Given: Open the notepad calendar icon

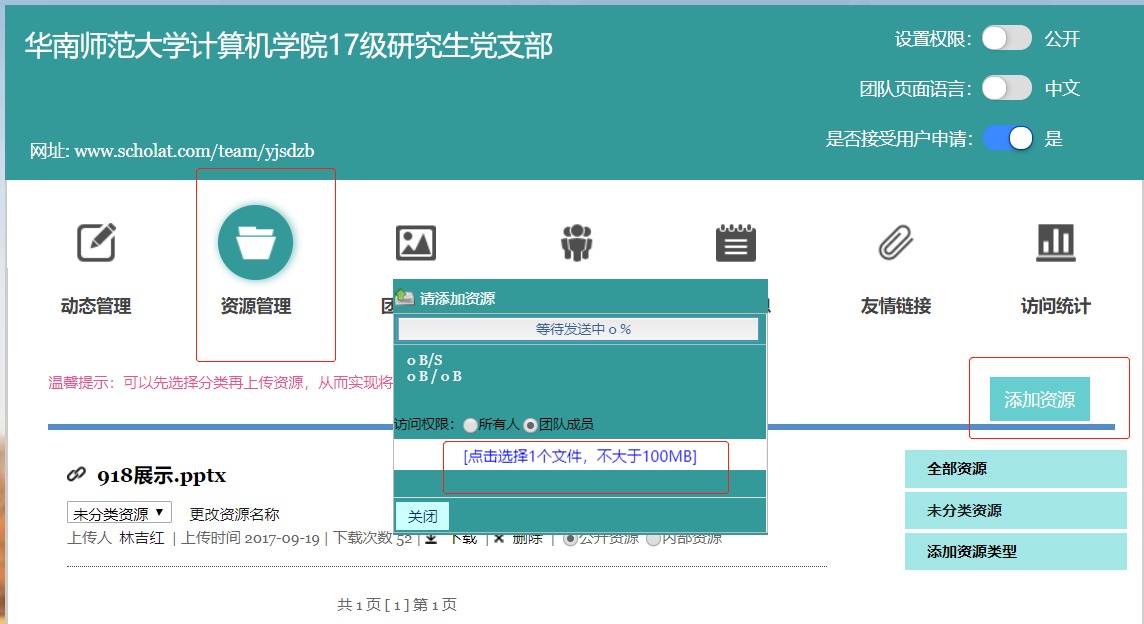Looking at the screenshot, I should point(736,243).
